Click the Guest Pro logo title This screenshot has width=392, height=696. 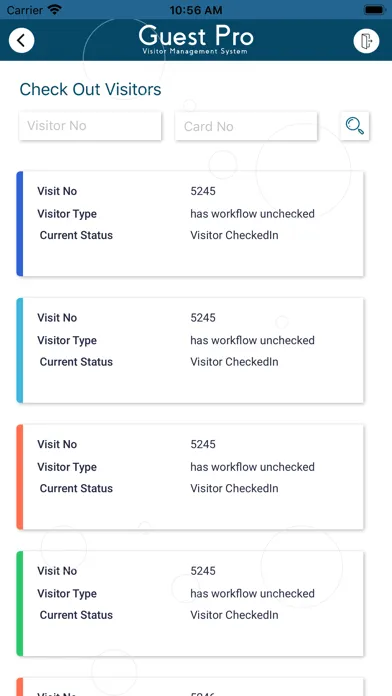(x=196, y=40)
